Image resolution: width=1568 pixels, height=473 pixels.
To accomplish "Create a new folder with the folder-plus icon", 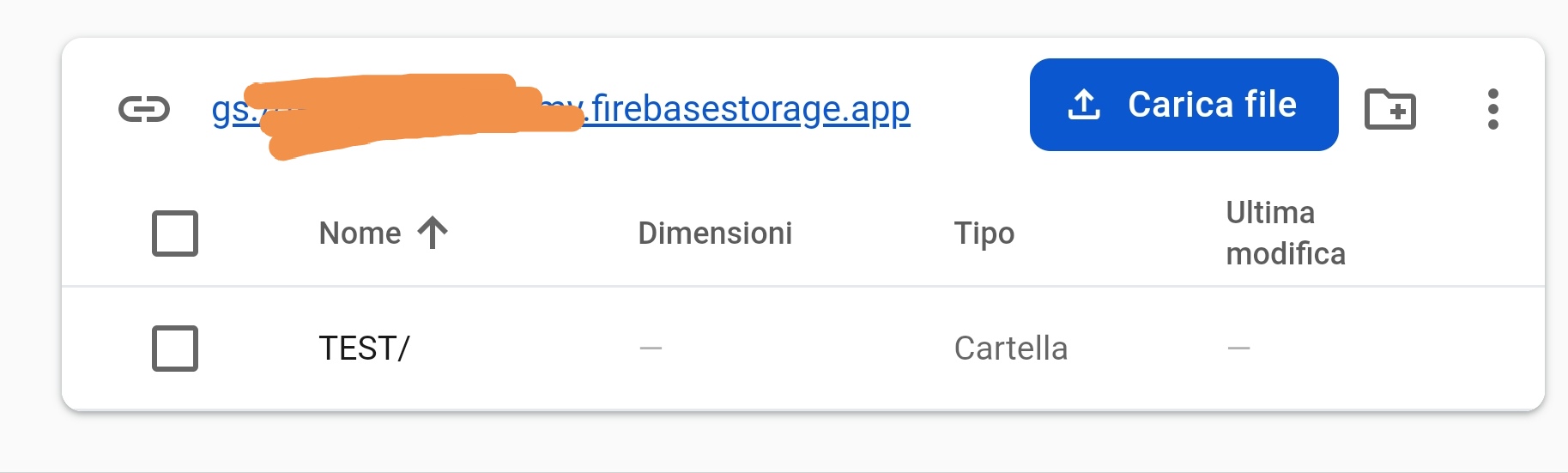I will coord(1389,109).
